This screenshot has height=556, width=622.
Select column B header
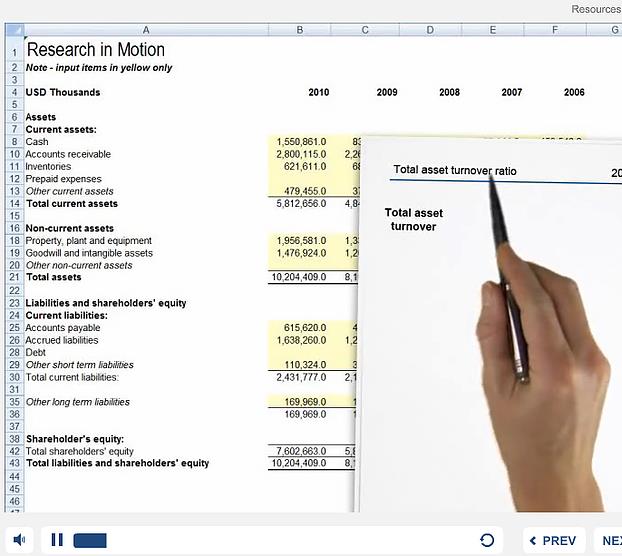(x=299, y=30)
